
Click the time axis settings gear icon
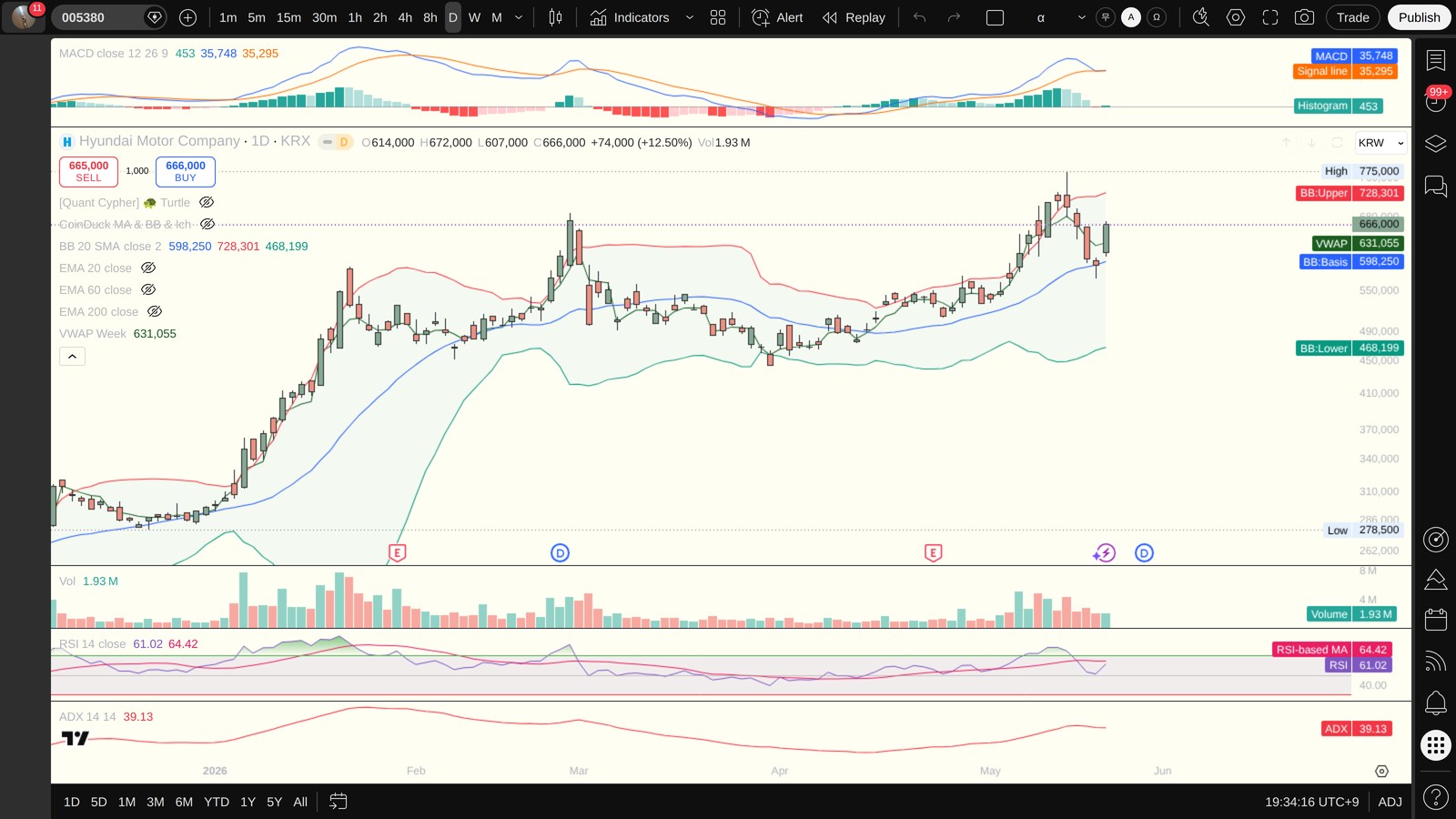[1381, 771]
